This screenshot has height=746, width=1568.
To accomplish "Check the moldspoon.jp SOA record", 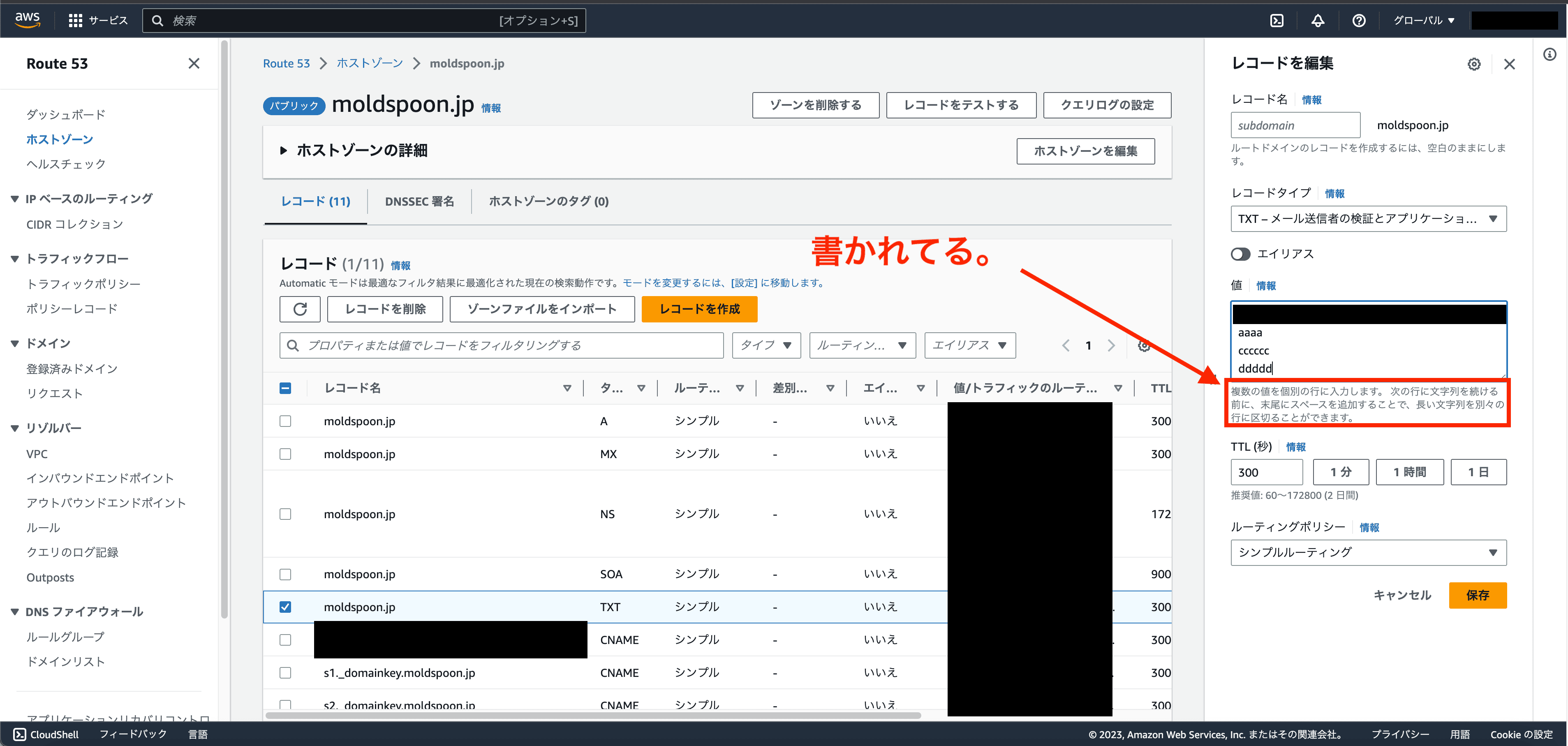I will 285,574.
